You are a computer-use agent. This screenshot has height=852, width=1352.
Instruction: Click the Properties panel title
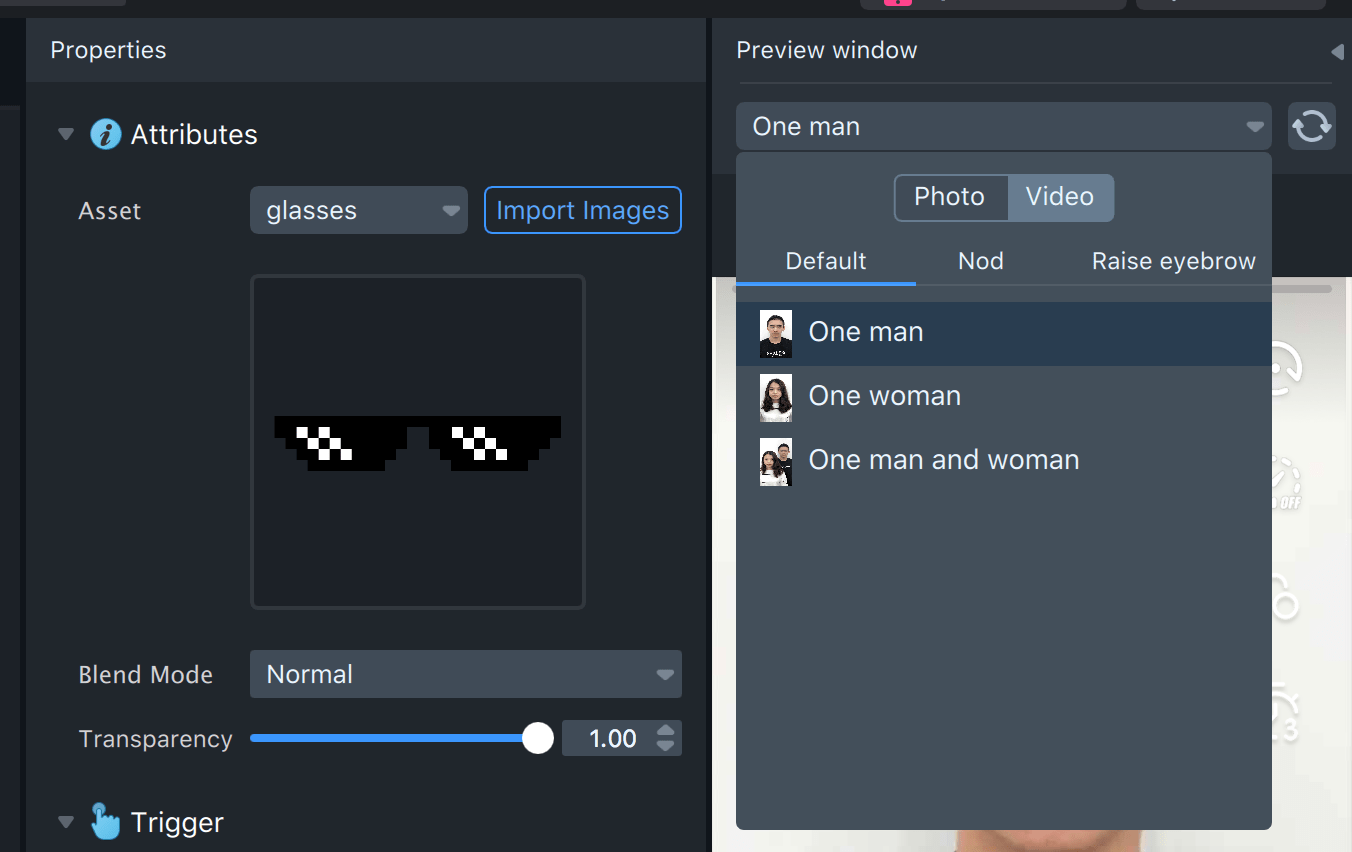point(108,50)
